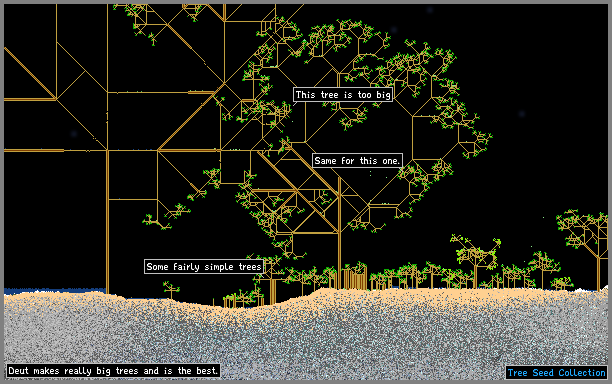Click the small bush left of the rightmost tree
This screenshot has height=384, width=612.
click(562, 283)
